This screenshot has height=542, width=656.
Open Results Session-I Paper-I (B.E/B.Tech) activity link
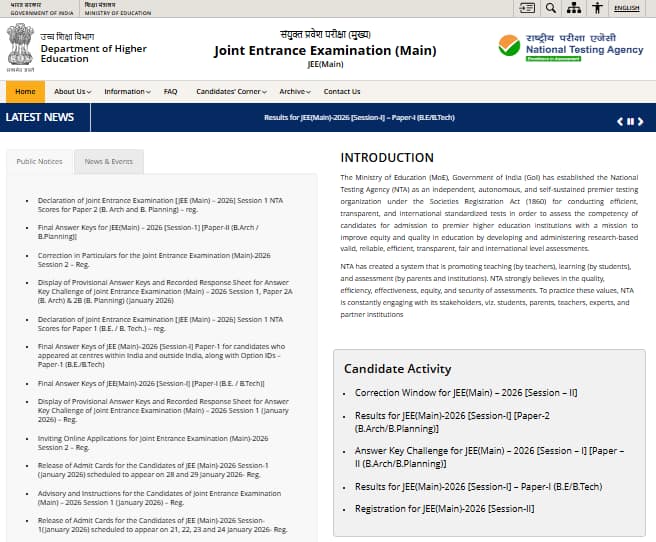coord(478,487)
